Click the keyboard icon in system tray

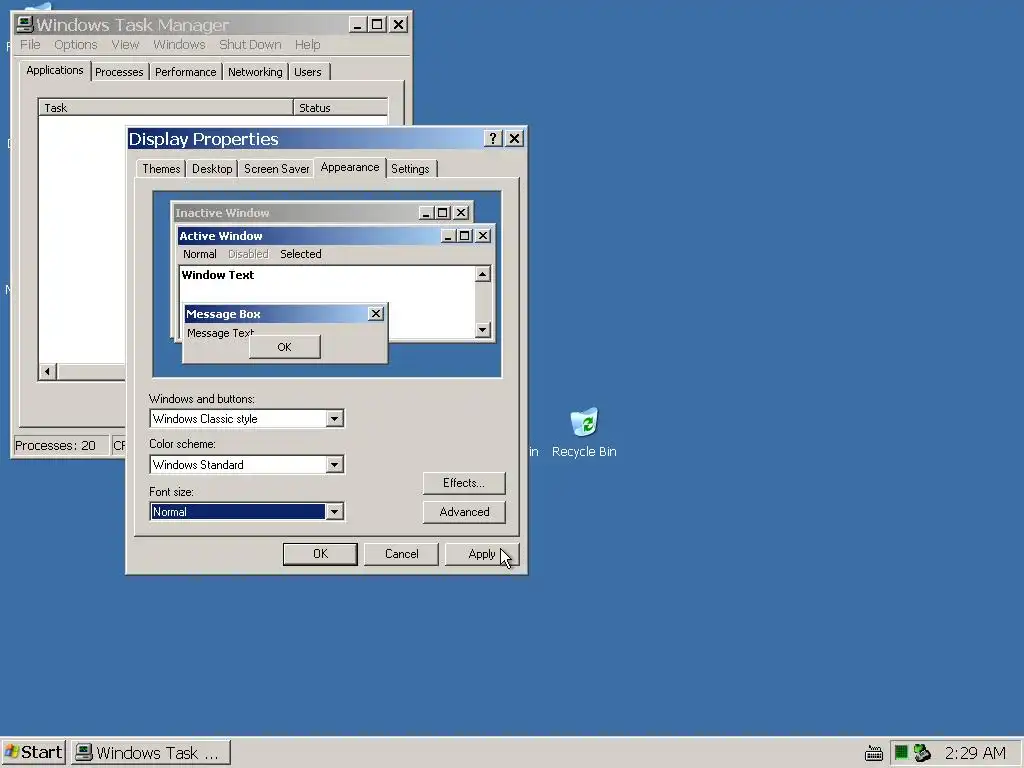(x=874, y=753)
